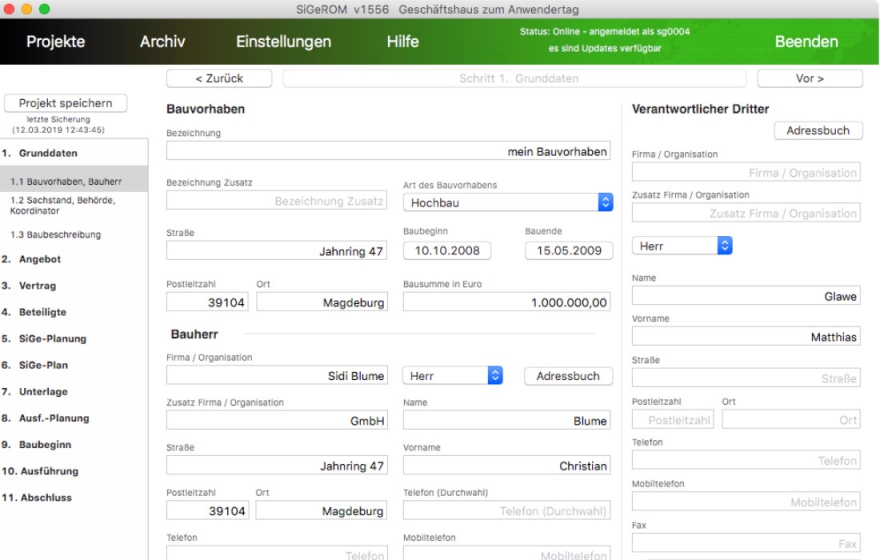Open step 5. SiGe-Planung
The height and width of the screenshot is (560, 880).
click(x=44, y=338)
